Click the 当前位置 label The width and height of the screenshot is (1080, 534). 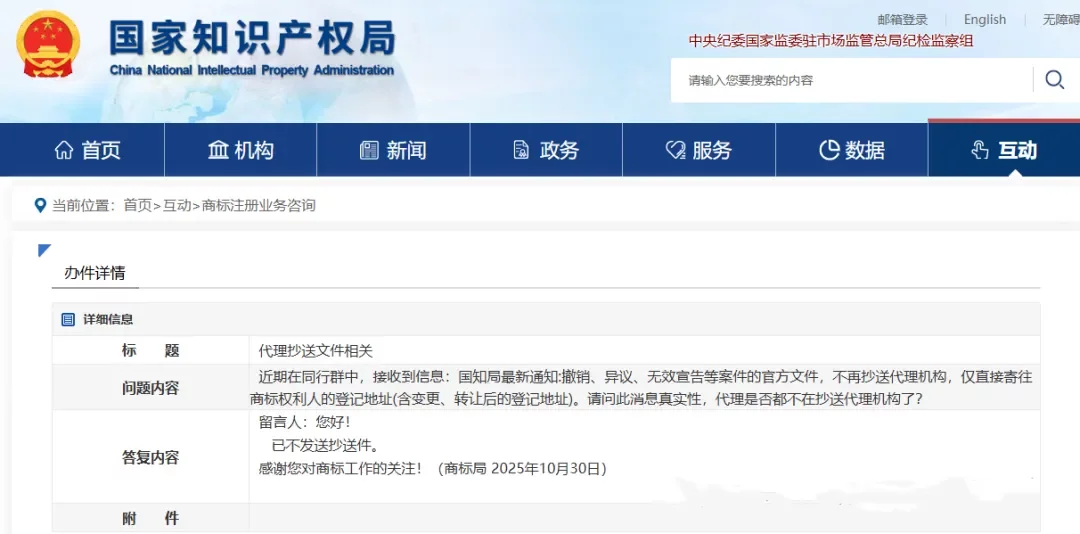point(83,205)
